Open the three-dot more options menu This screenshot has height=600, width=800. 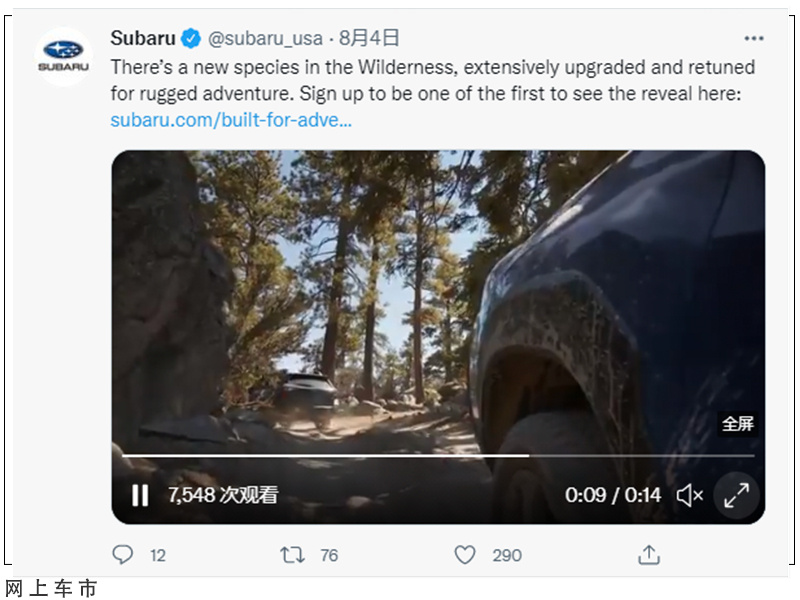click(x=754, y=38)
